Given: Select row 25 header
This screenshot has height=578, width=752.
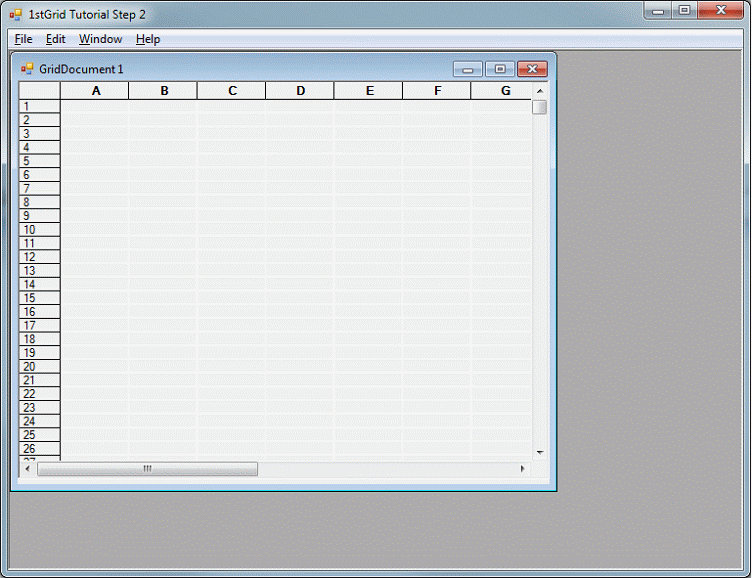Looking at the screenshot, I should coord(40,435).
